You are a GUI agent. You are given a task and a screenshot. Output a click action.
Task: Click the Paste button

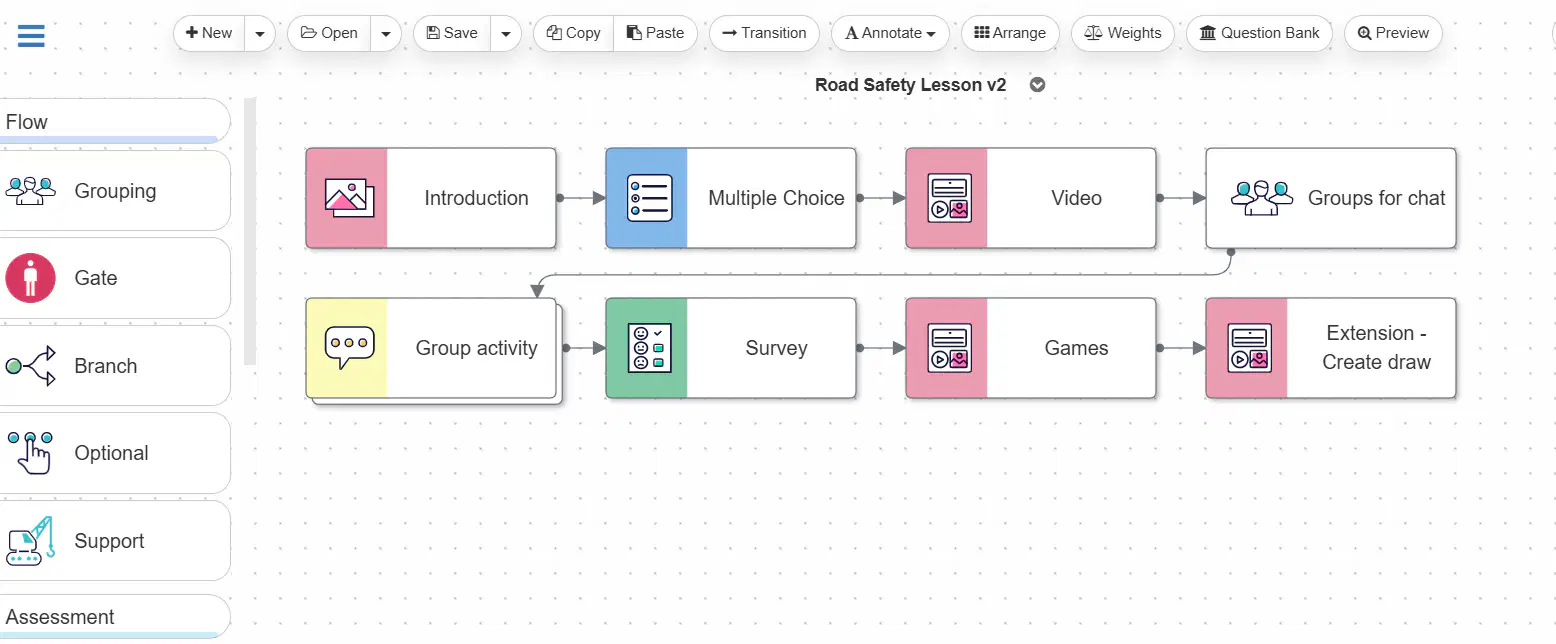tap(656, 33)
